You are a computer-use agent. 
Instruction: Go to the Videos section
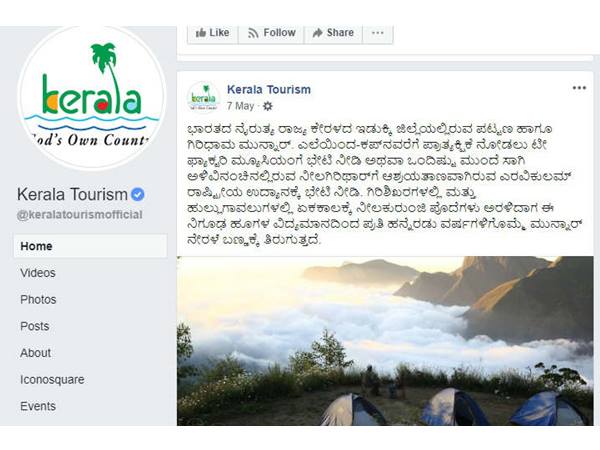38,273
